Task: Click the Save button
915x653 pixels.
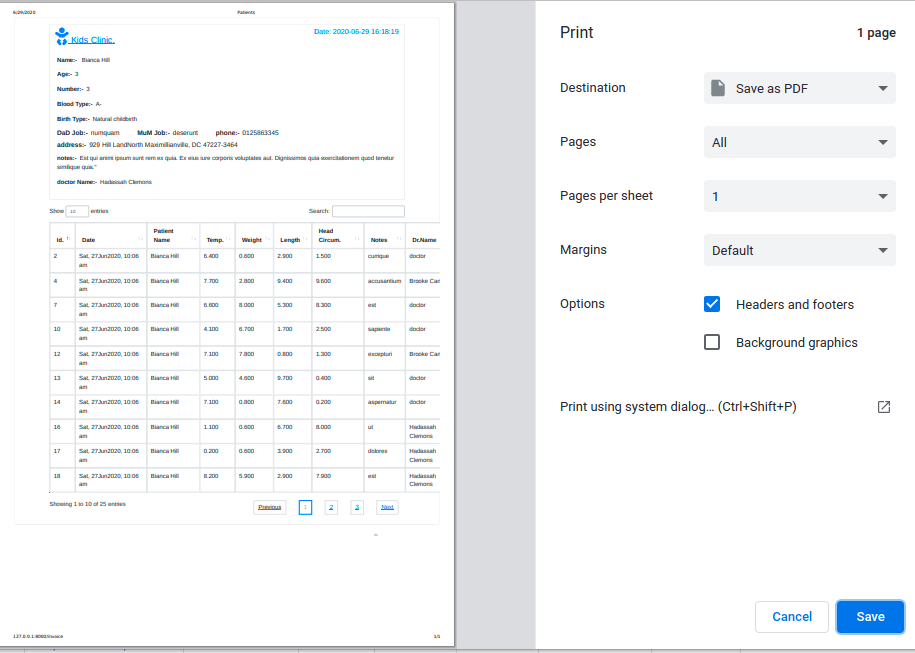Action: (870, 617)
